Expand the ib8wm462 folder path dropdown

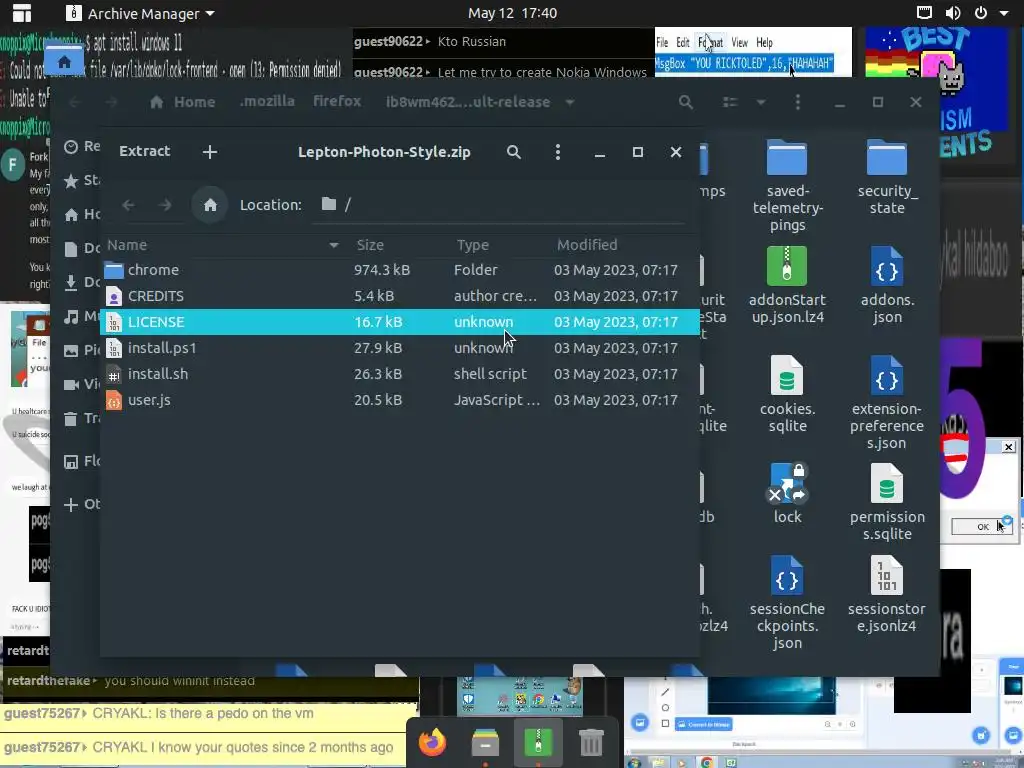[x=570, y=103]
